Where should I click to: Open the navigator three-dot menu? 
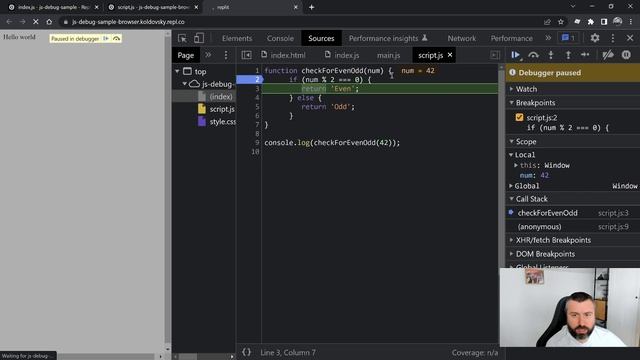pyautogui.click(x=226, y=55)
